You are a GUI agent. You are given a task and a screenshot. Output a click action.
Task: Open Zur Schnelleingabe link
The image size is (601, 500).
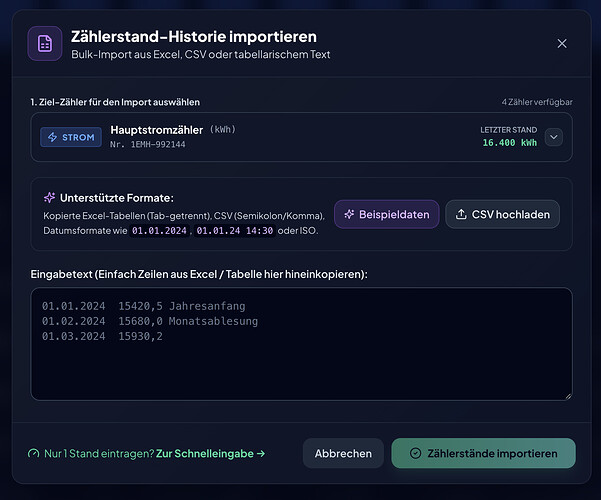(210, 454)
